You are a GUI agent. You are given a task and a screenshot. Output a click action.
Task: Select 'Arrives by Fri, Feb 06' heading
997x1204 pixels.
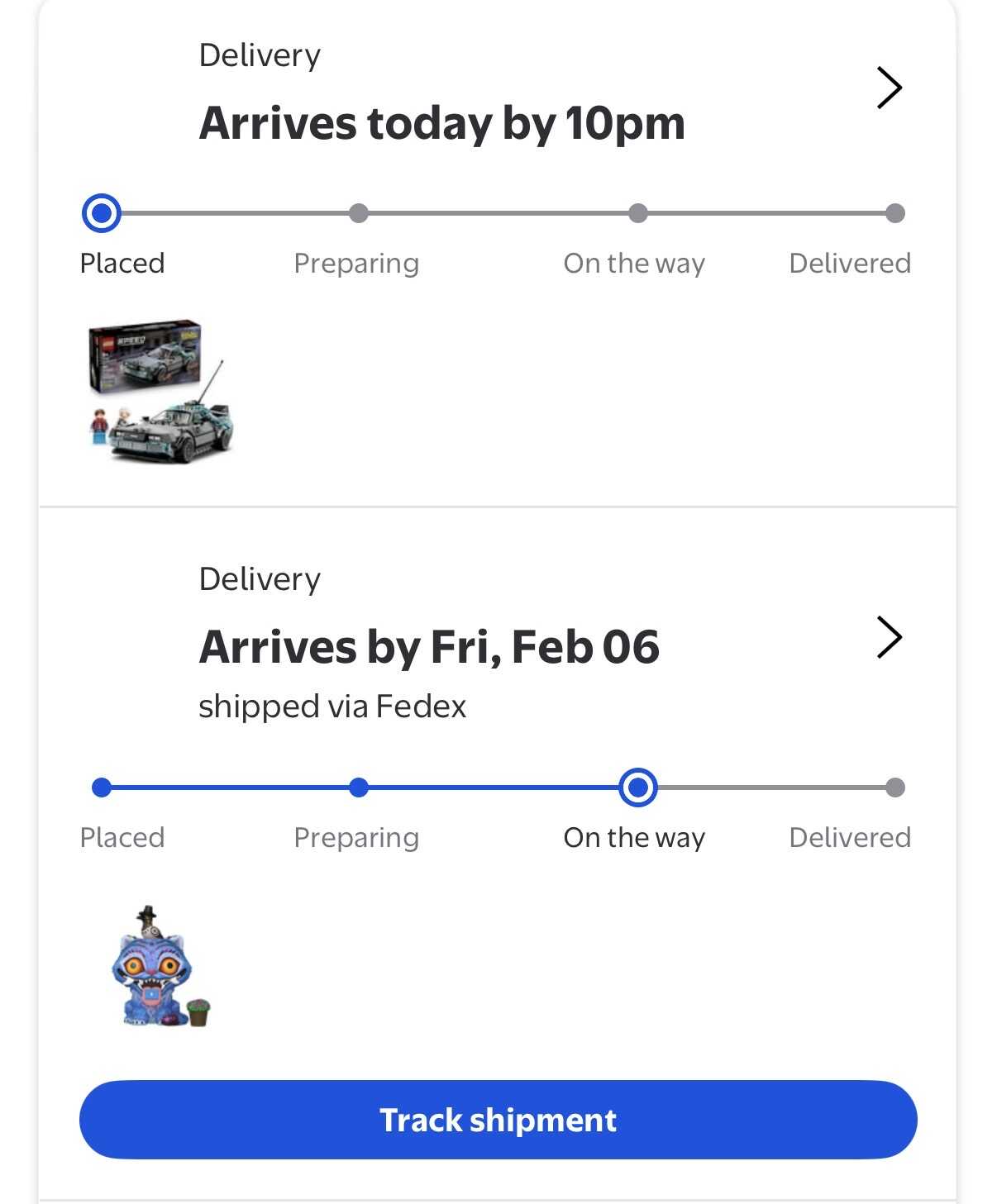[x=429, y=647]
